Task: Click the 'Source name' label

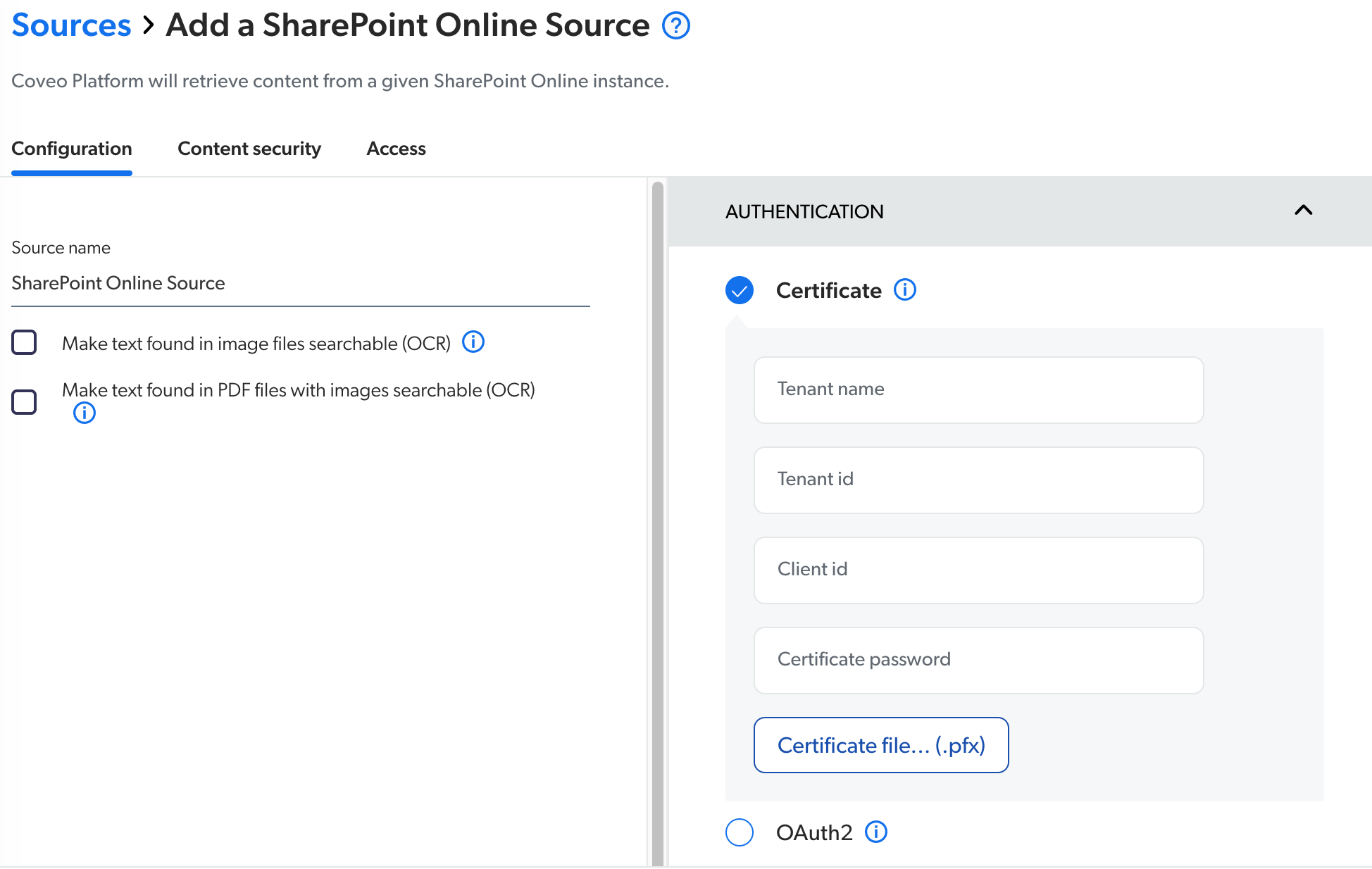Action: (x=61, y=248)
